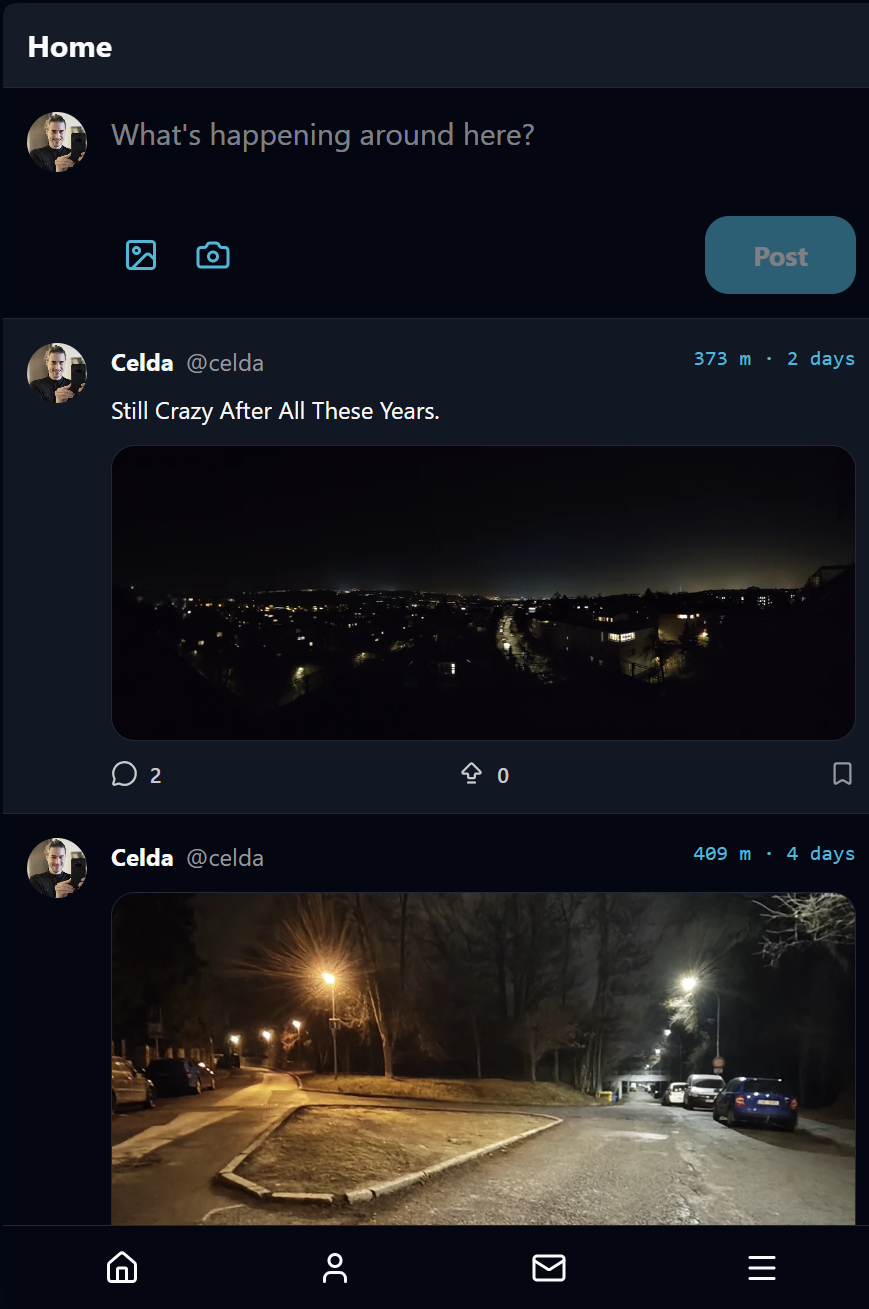Click your avatar next to the composer
869x1309 pixels.
coord(56,141)
